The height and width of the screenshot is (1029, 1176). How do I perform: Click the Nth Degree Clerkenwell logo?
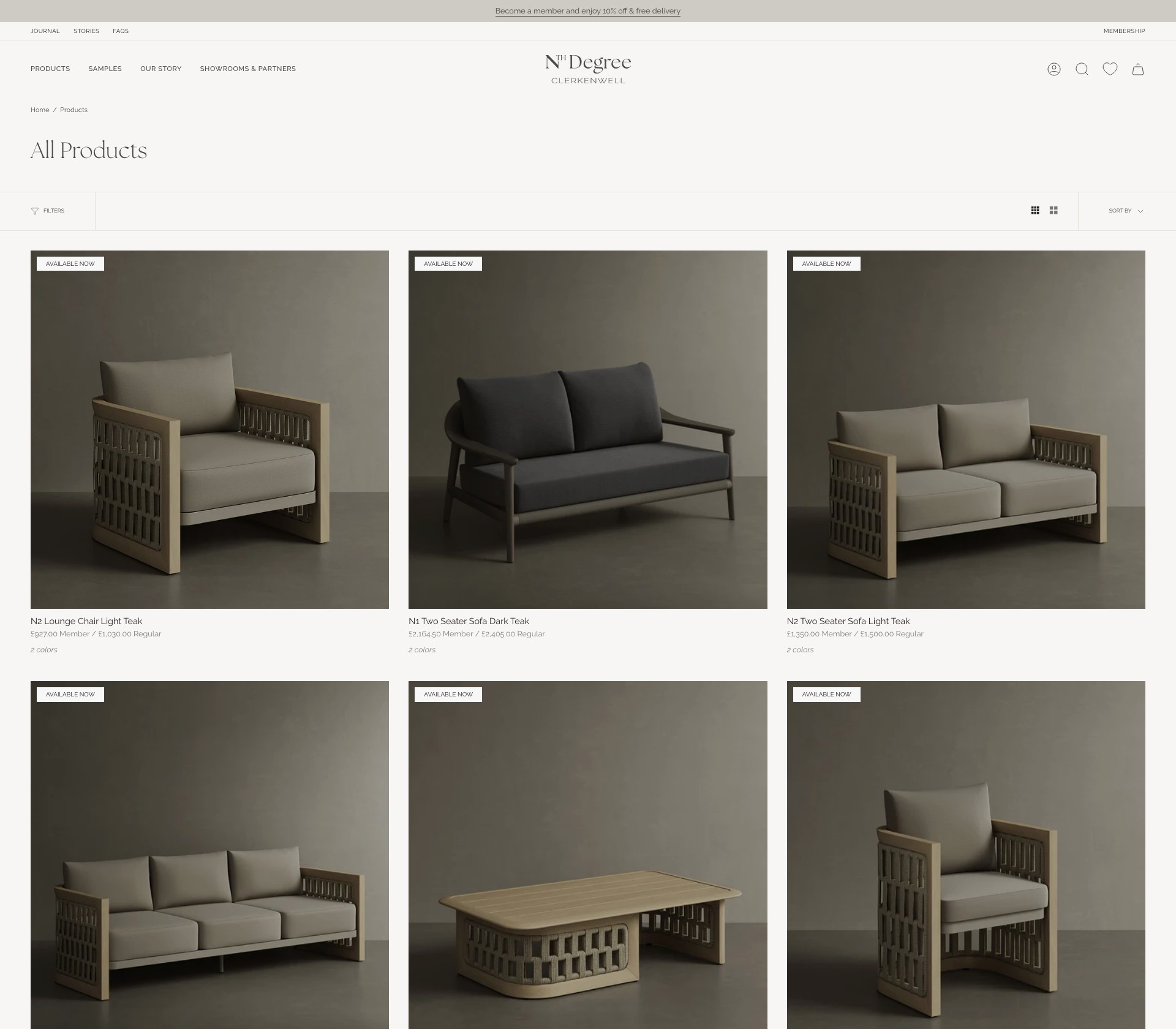(x=588, y=69)
